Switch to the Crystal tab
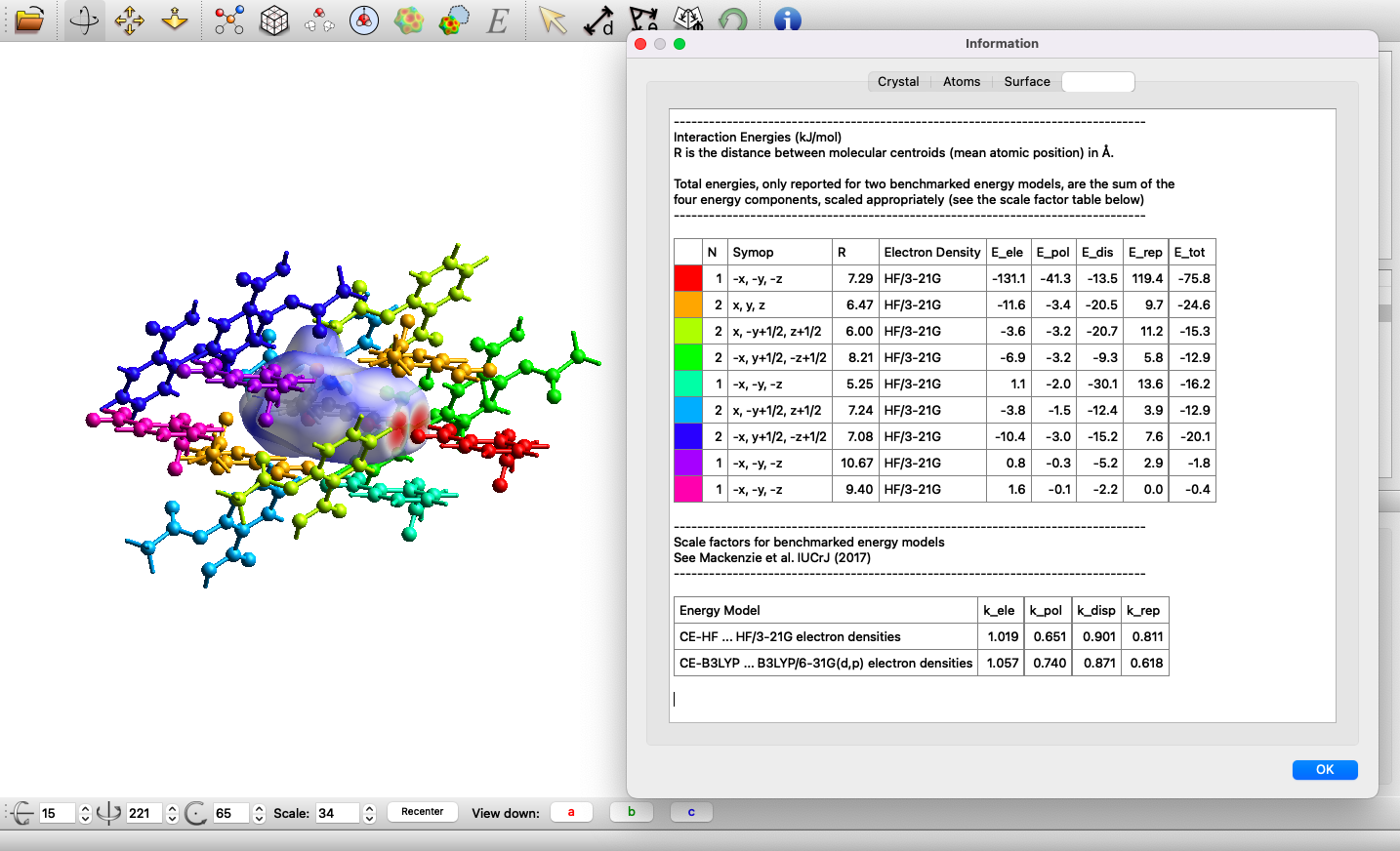Screen dimensions: 1400x851 pos(898,82)
